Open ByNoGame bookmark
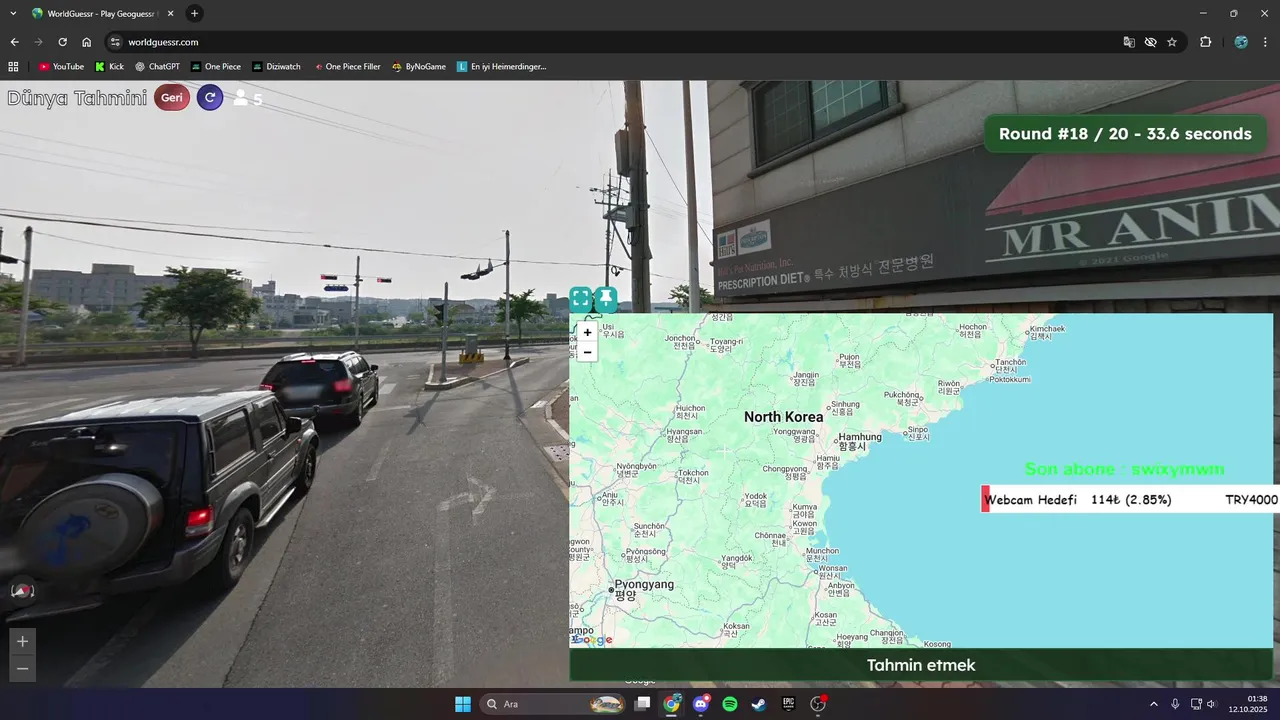Viewport: 1280px width, 720px height. 419,67
